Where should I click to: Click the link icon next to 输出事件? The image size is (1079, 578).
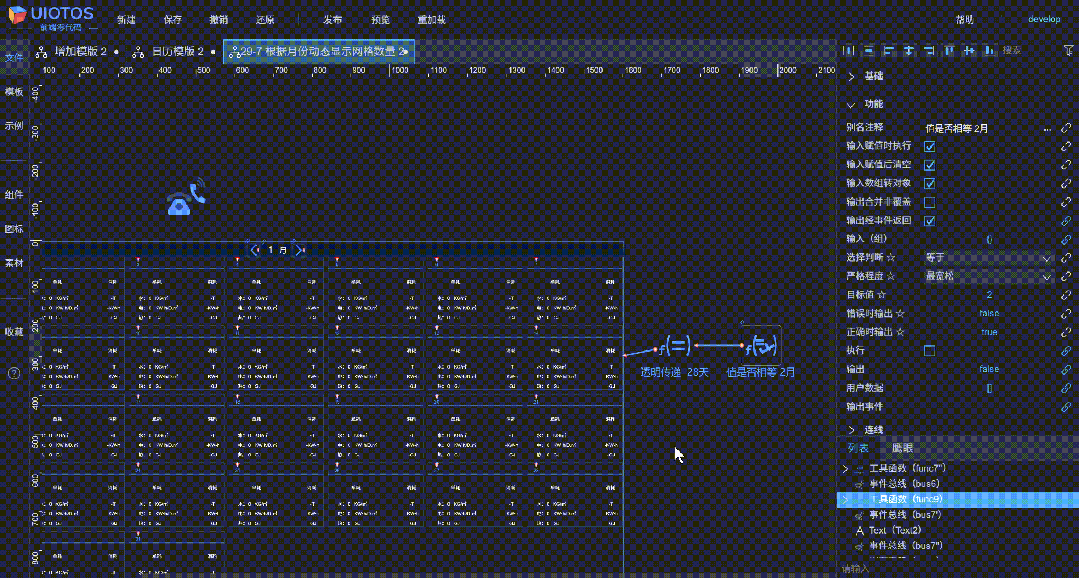(1066, 407)
